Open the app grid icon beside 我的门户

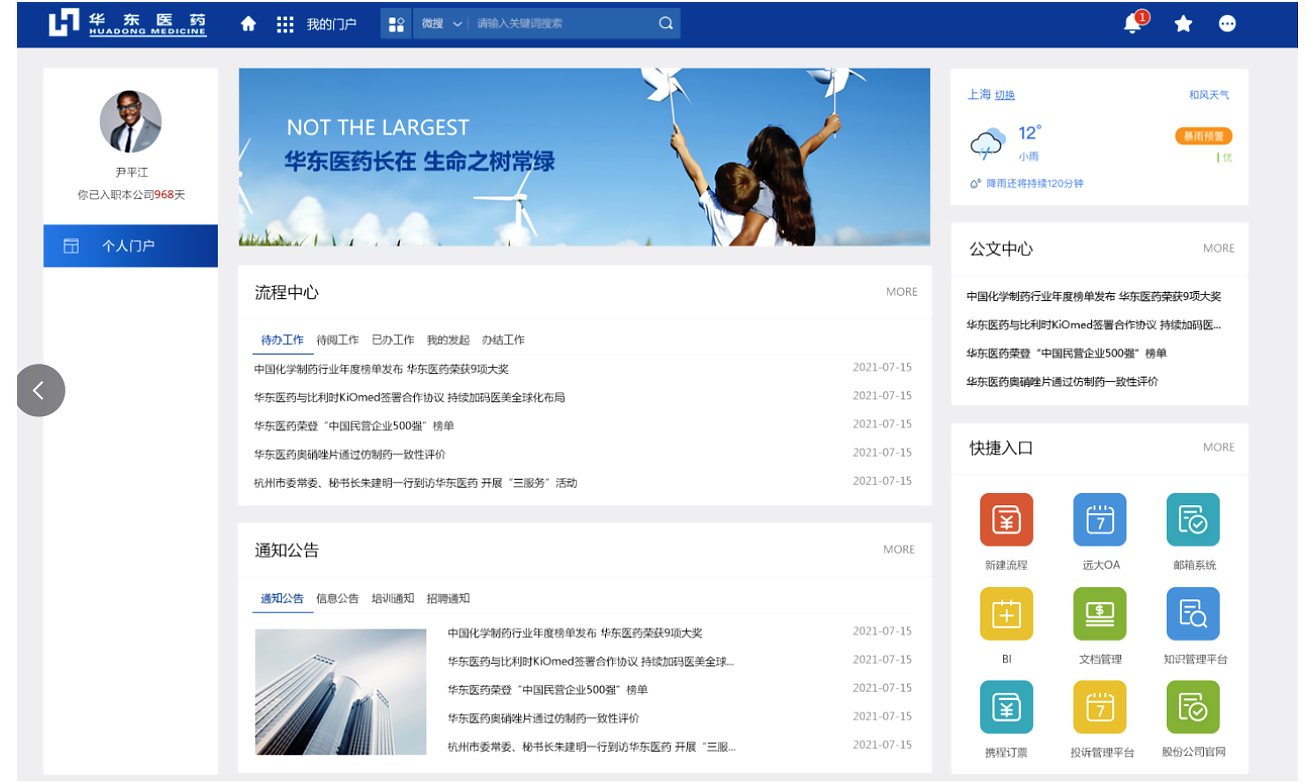285,24
